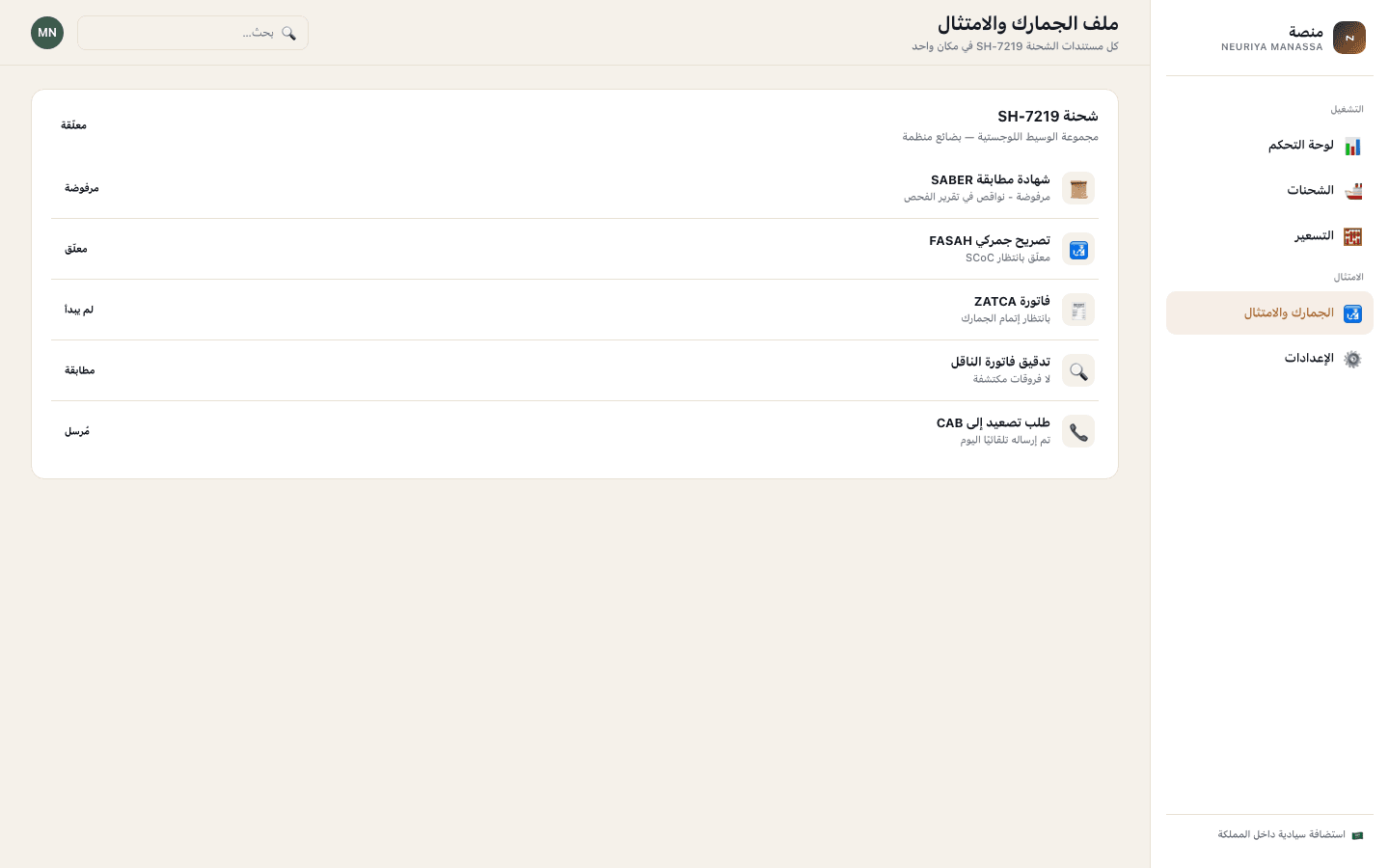Focus the بحث search field
Viewport: 1389px width, 868px height.
193,33
